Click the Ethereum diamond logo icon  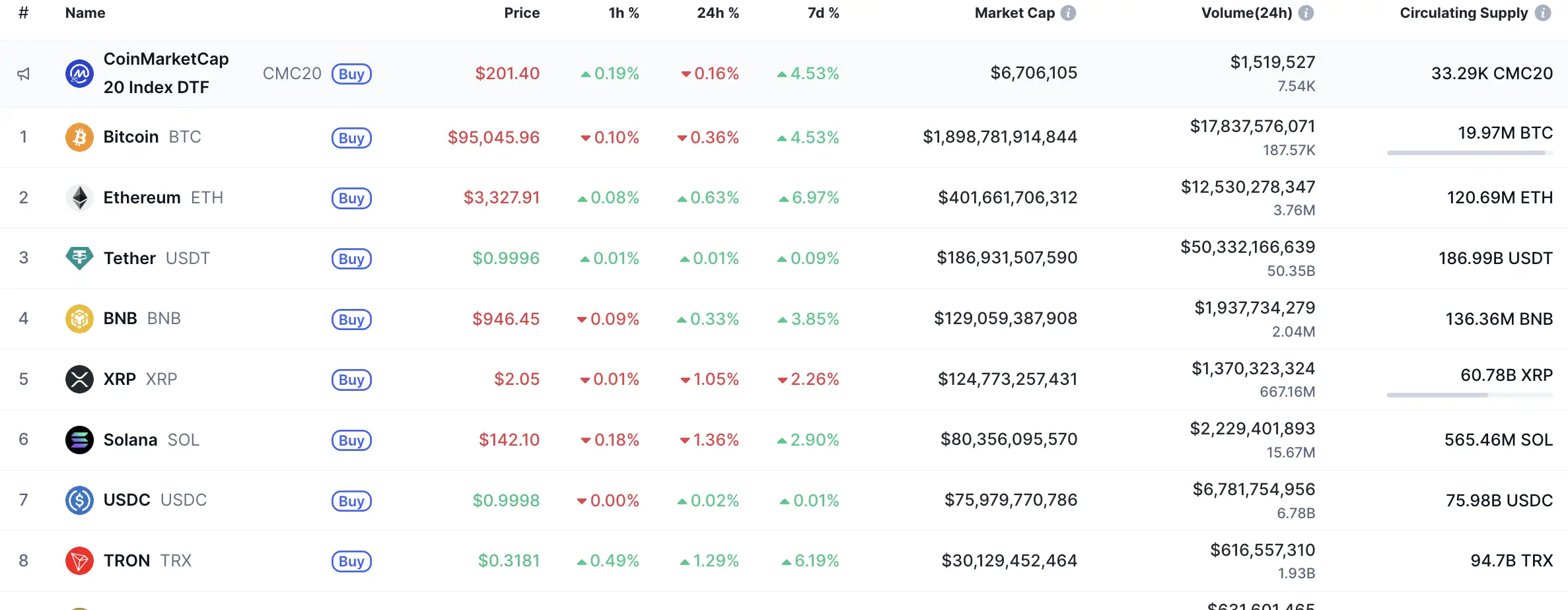[79, 197]
